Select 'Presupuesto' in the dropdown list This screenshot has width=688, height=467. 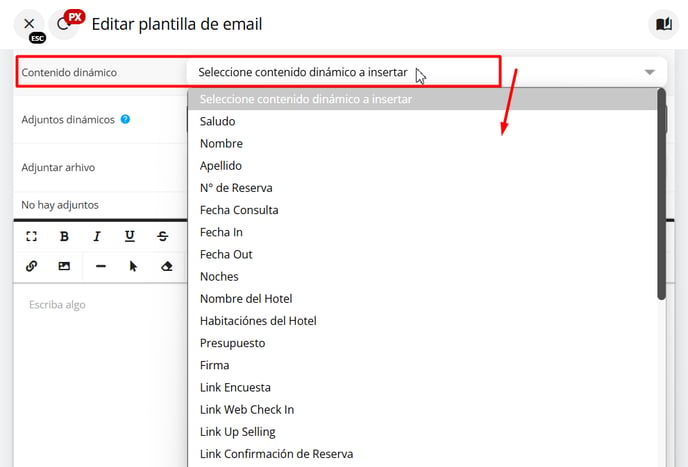[x=232, y=343]
